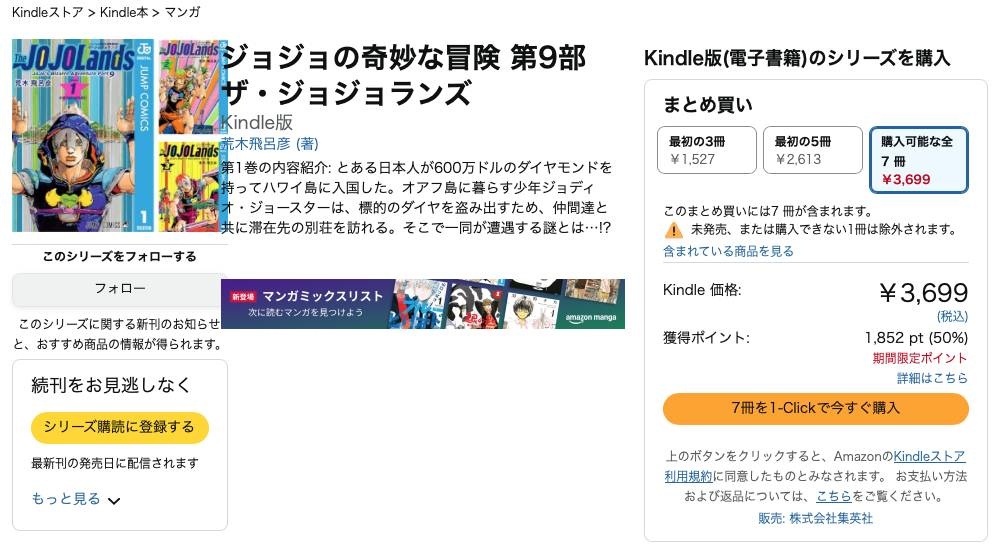1003x554 pixels.
Task: Expand the もっと見る chevron arrow
Action: pos(114,501)
